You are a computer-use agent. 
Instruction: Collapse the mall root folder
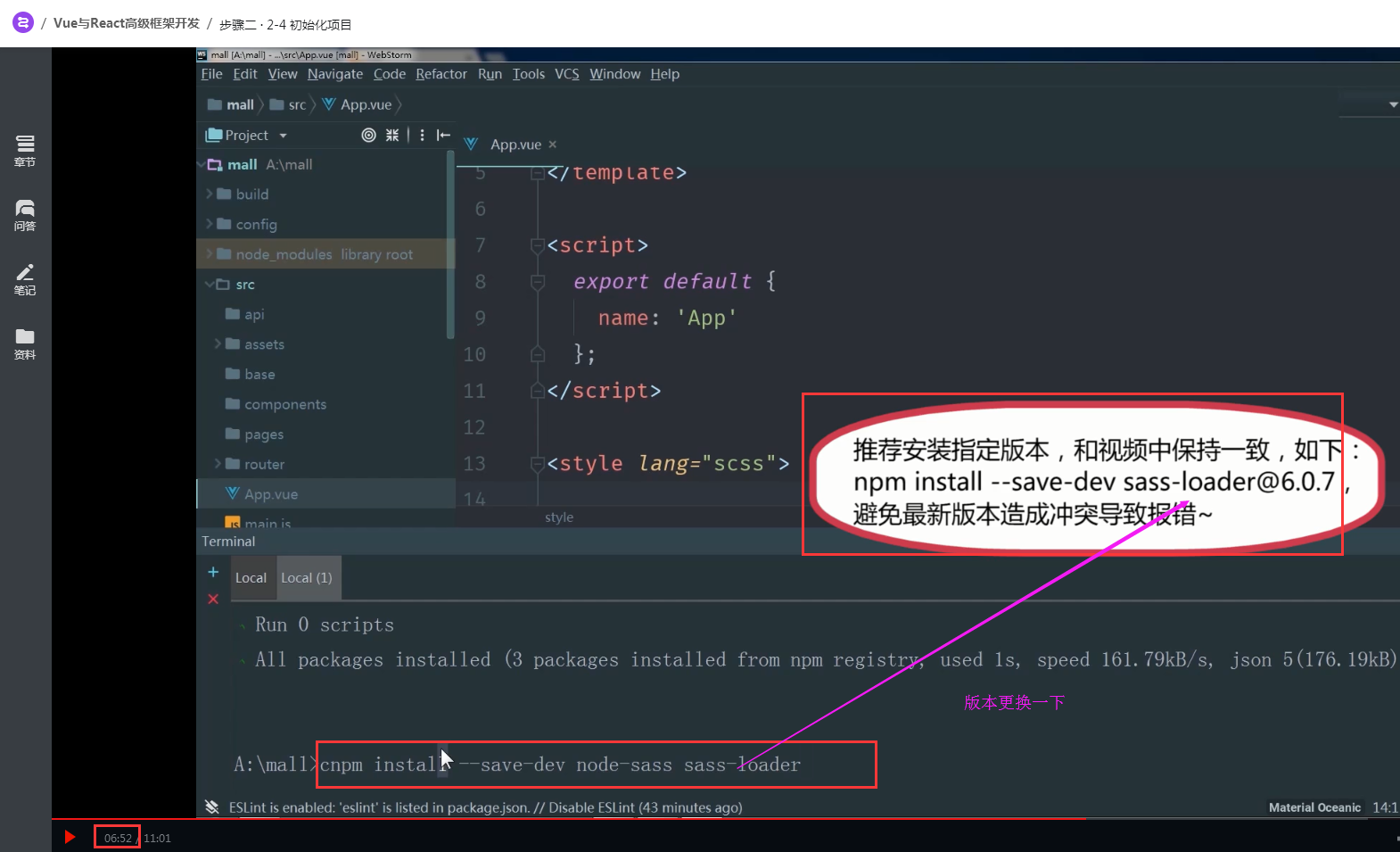202,164
